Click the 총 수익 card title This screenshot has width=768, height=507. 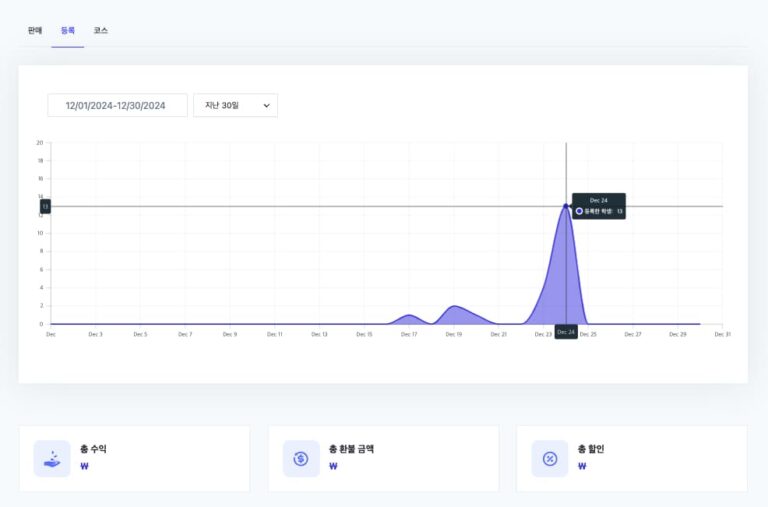[93, 449]
